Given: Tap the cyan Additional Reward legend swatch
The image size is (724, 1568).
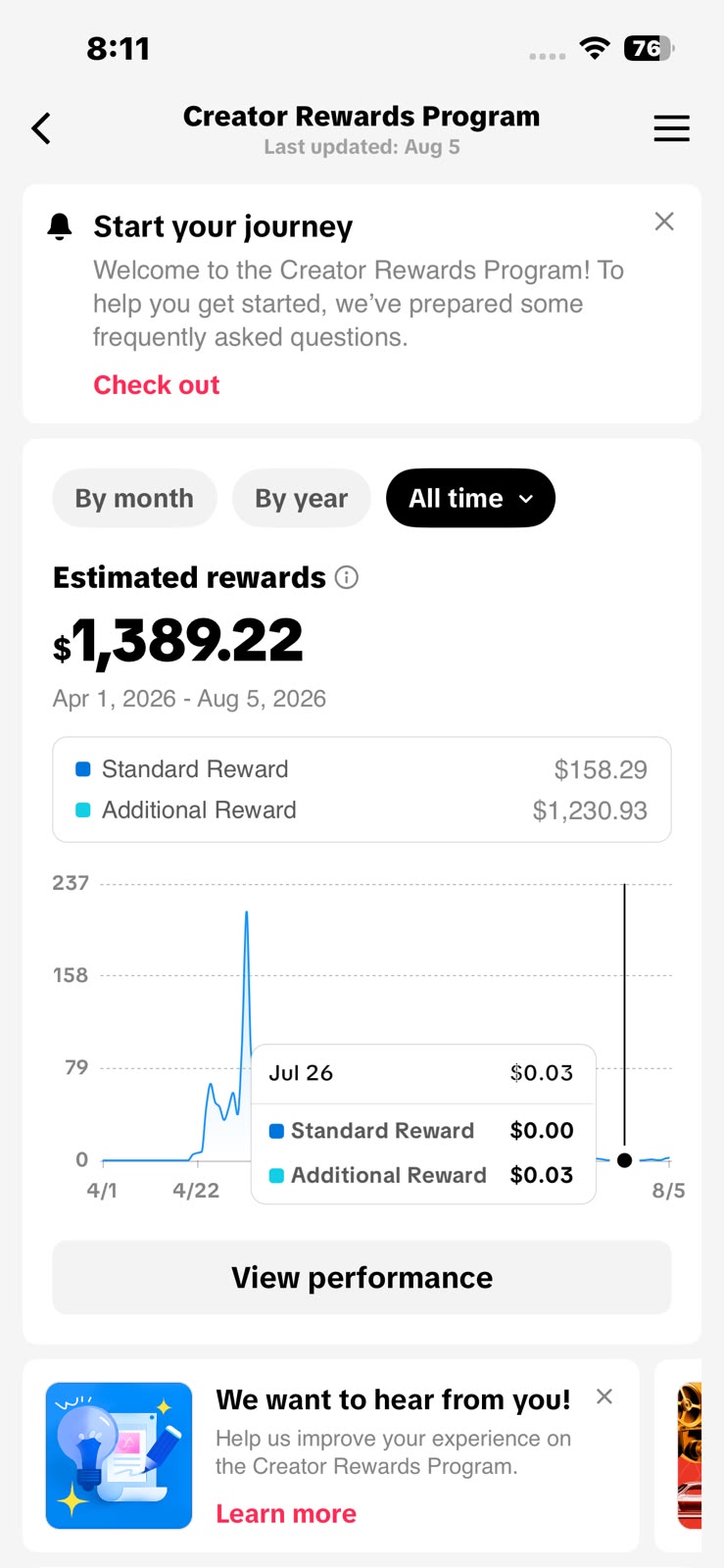Looking at the screenshot, I should coord(83,810).
